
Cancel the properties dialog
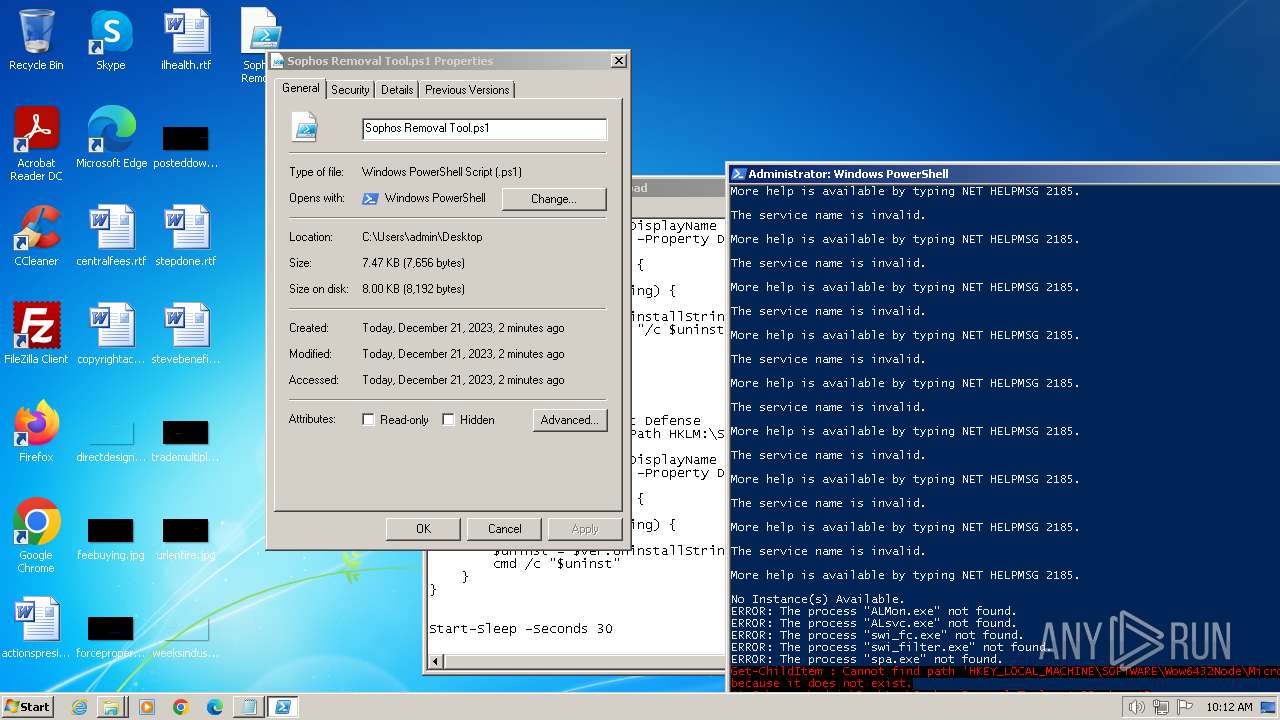point(505,529)
